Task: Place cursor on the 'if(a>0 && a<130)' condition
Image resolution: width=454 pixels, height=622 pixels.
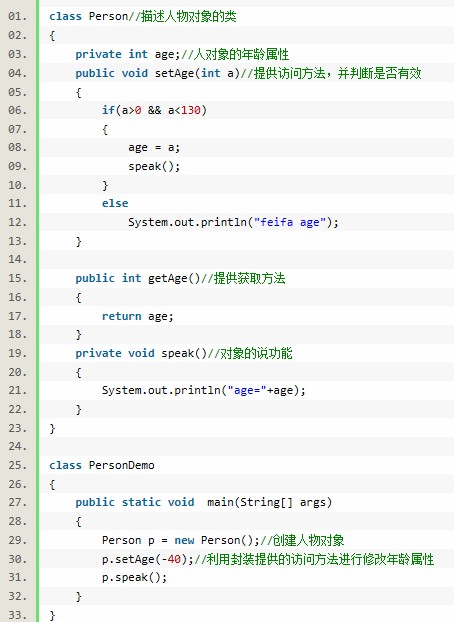Action: [x=154, y=110]
